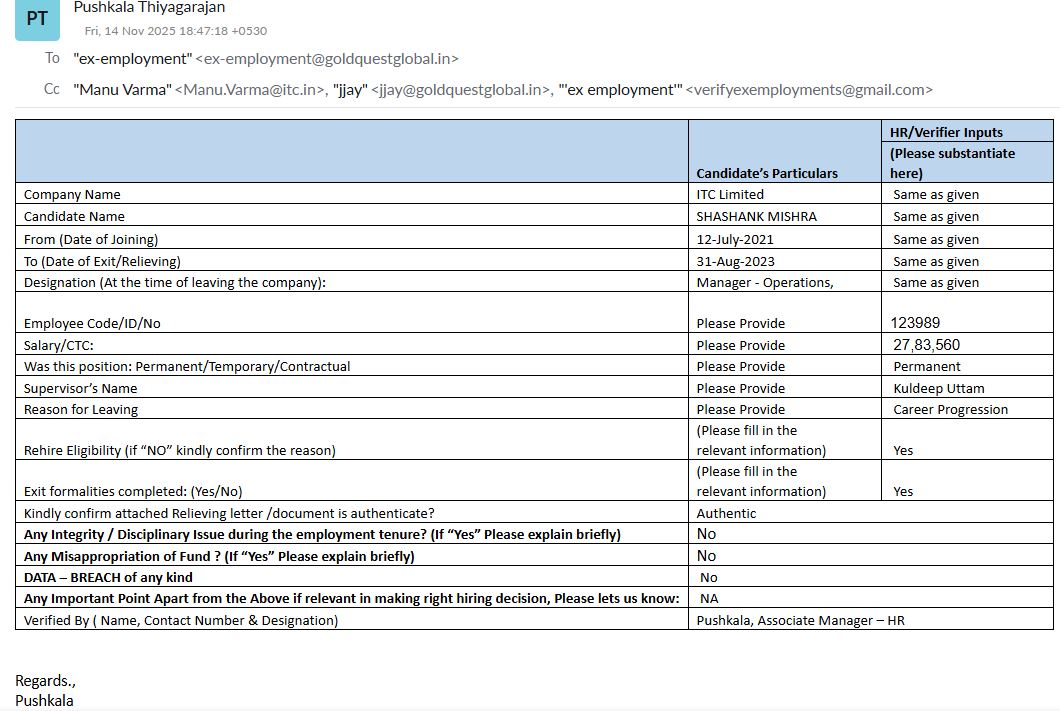1060x711 pixels.
Task: Select salary value 27,83,560
Action: [x=926, y=345]
